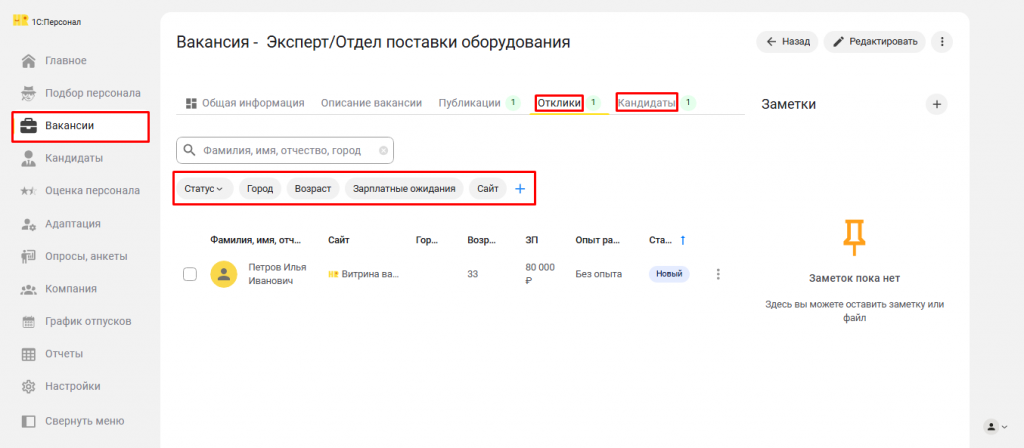Screen dimensions: 1024x448
Task: Expand the Статус filter dropdown
Action: 204,189
